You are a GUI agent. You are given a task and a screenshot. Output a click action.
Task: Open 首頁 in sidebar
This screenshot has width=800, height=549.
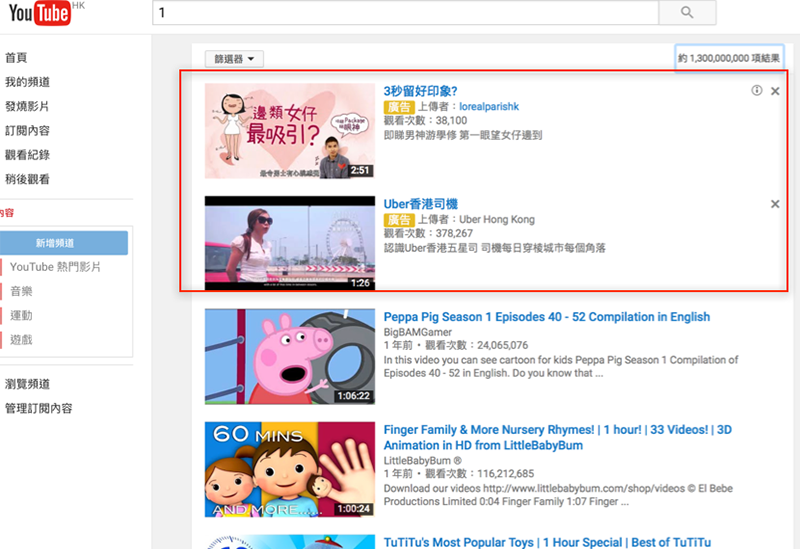pyautogui.click(x=16, y=58)
